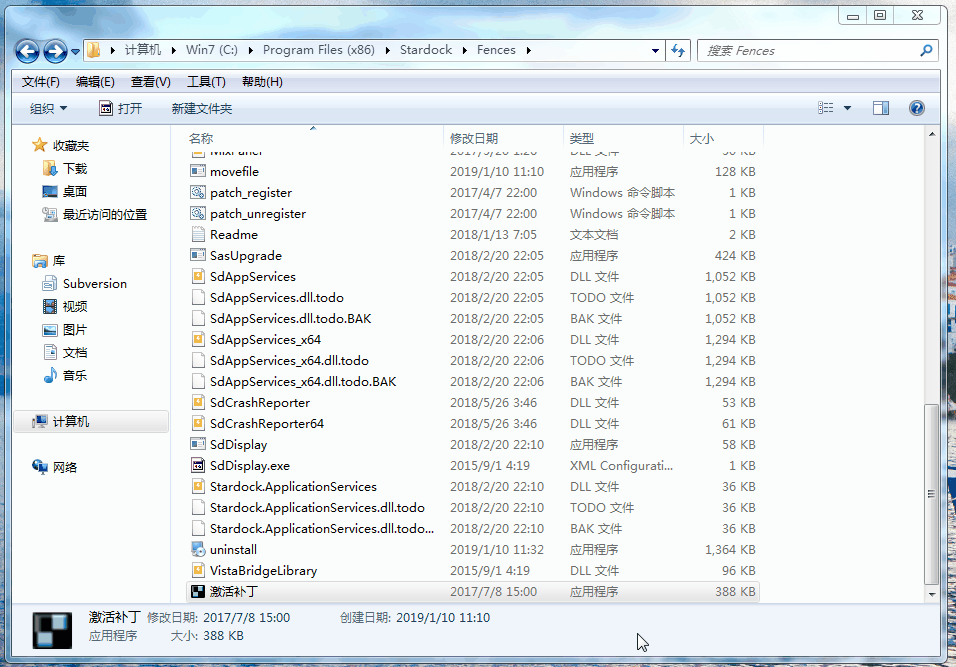Viewport: 956px width, 667px height.
Task: Open the 编辑(E) menu
Action: (x=95, y=82)
